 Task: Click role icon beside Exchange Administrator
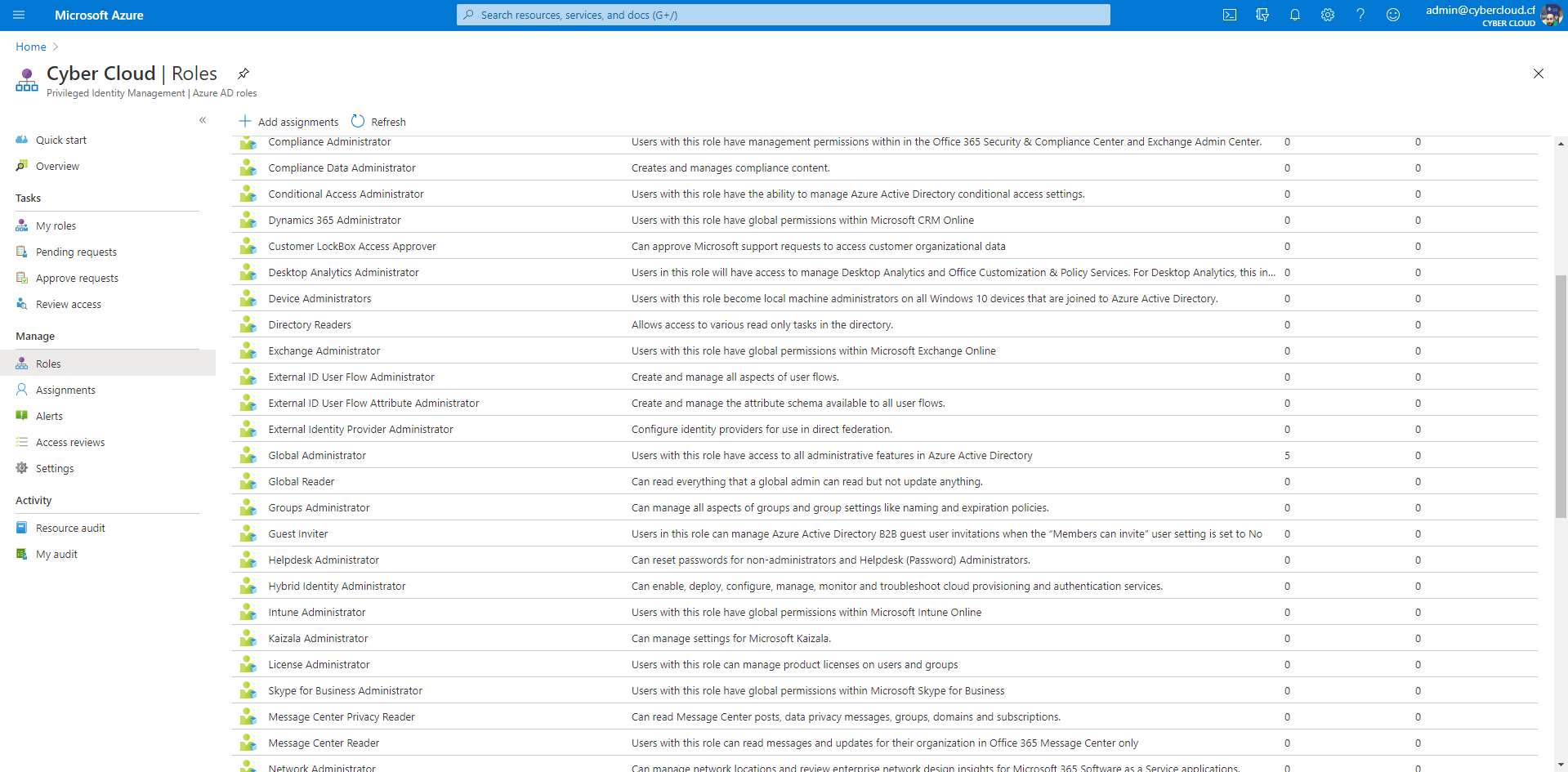(248, 350)
